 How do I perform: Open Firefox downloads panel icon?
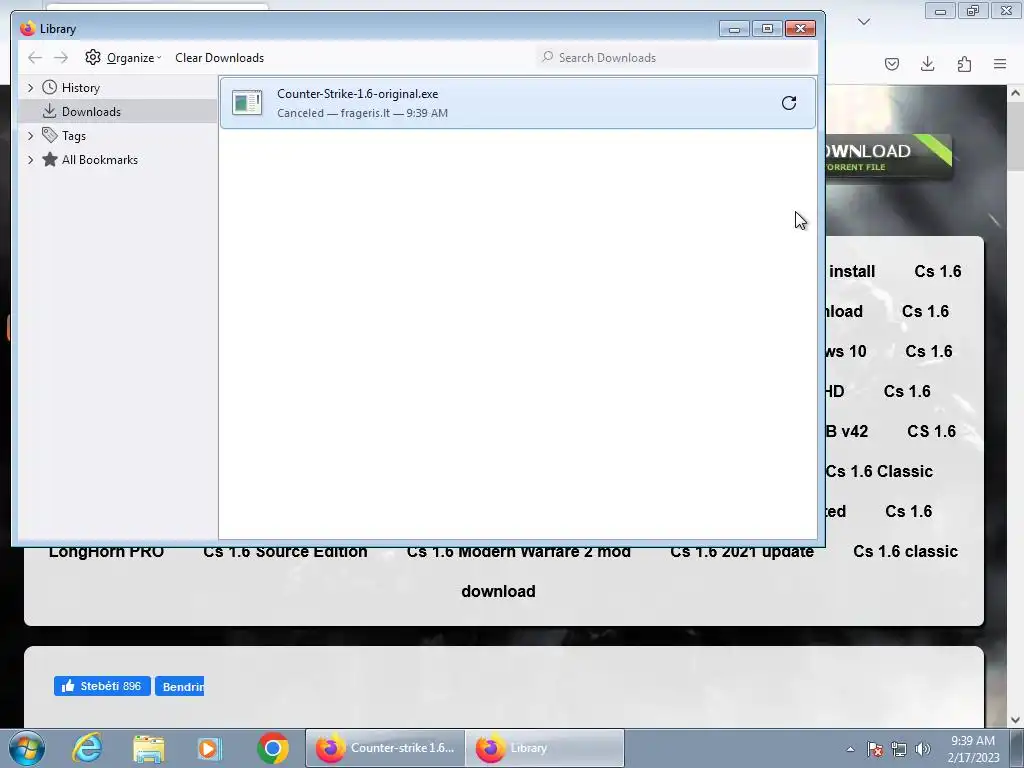pos(927,64)
